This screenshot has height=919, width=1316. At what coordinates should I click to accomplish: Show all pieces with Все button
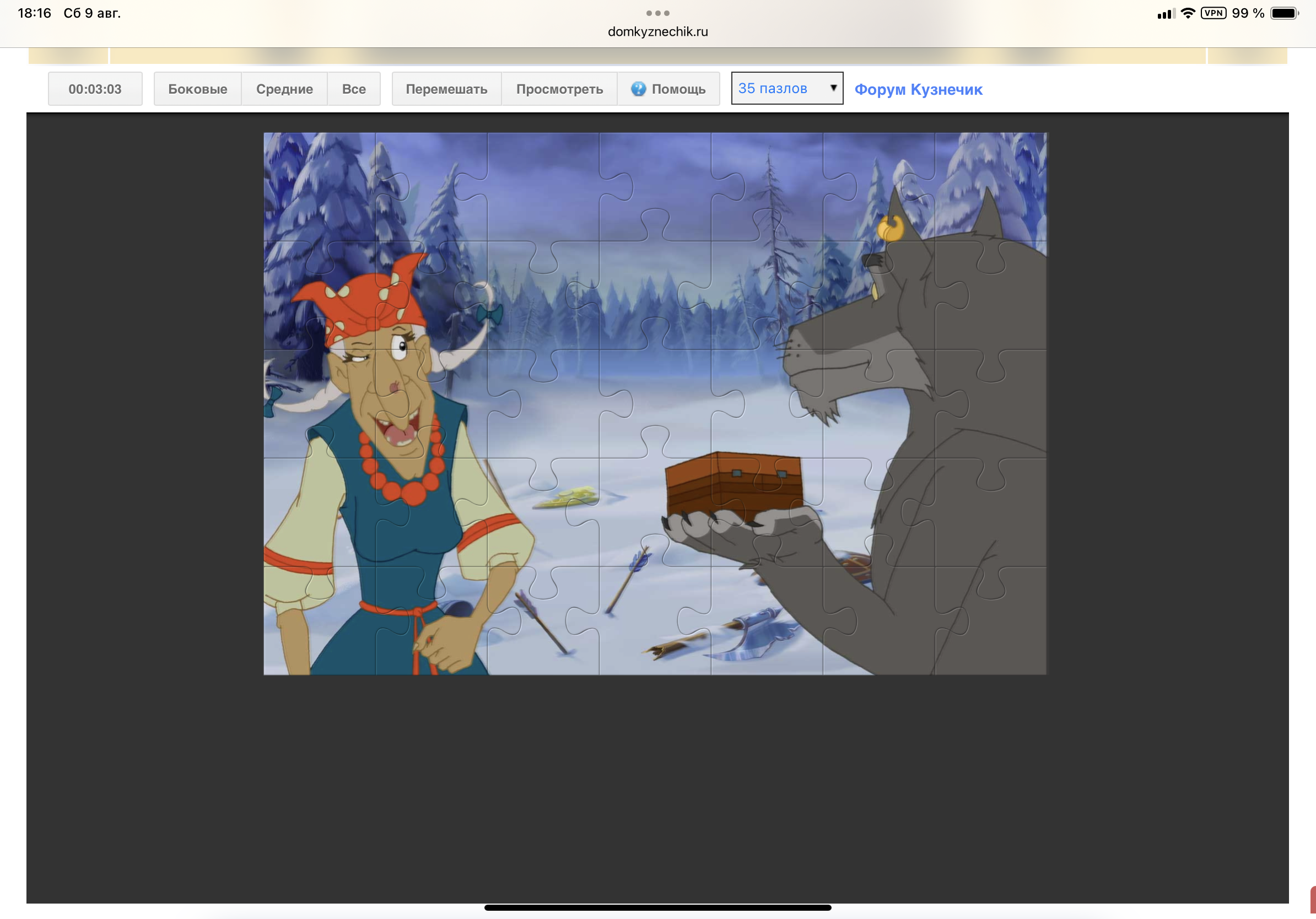(354, 89)
